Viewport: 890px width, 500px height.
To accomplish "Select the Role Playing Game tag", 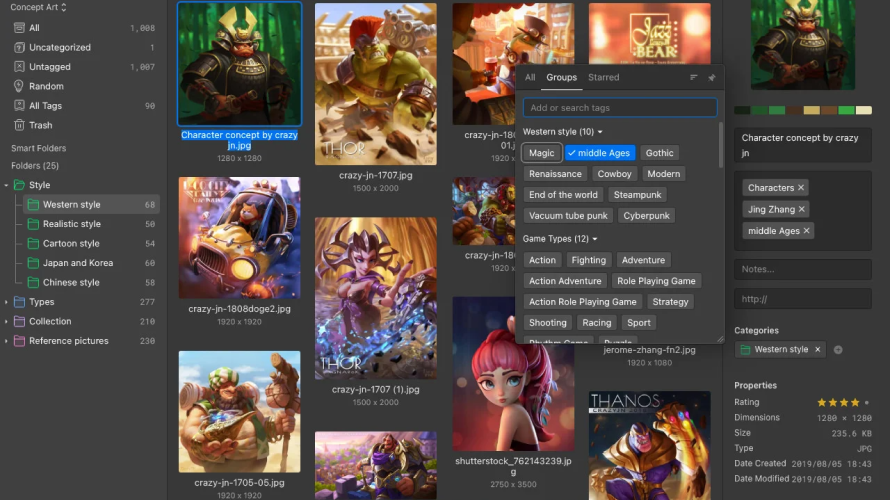I will (x=656, y=281).
